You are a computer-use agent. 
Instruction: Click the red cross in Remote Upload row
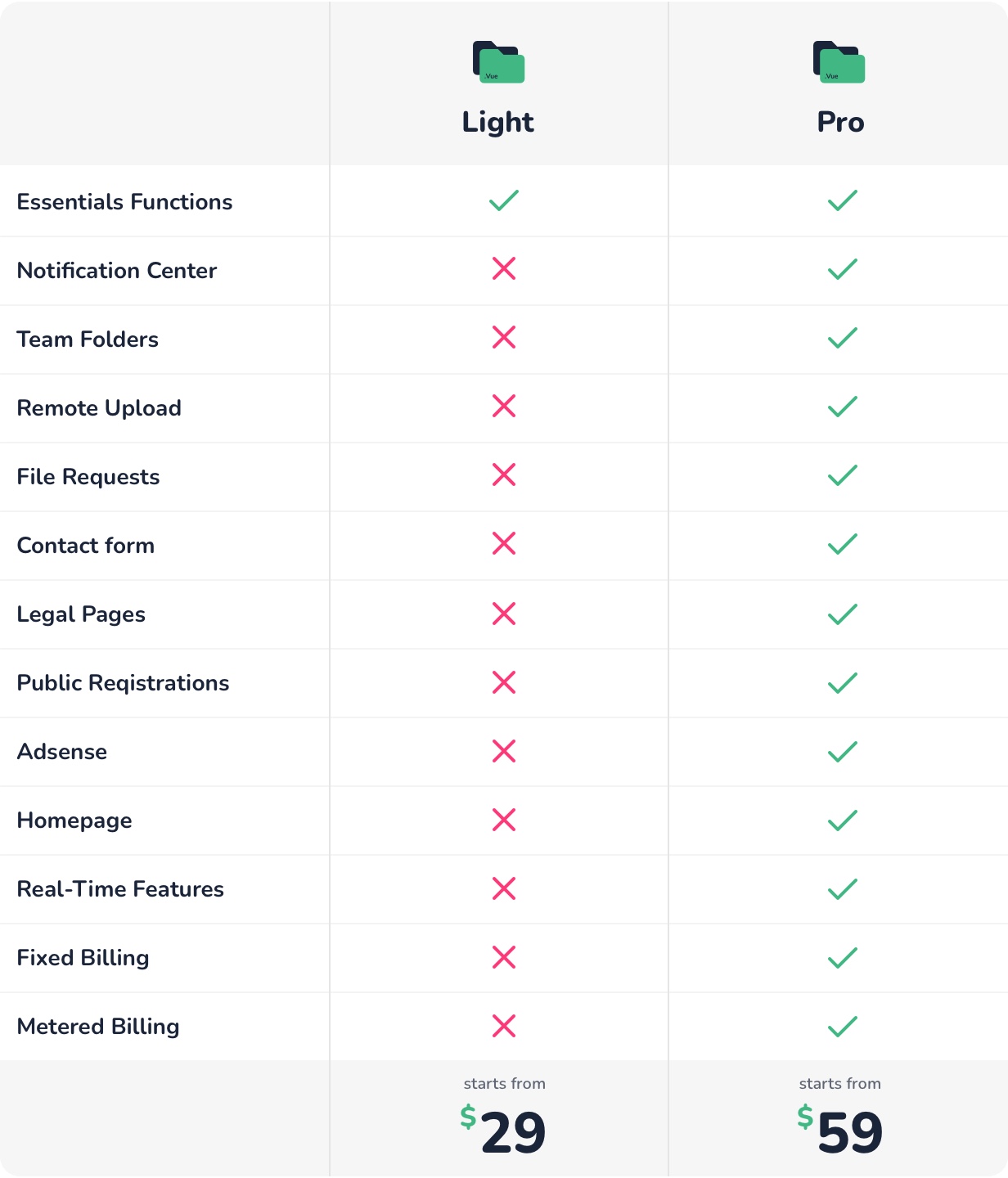504,406
